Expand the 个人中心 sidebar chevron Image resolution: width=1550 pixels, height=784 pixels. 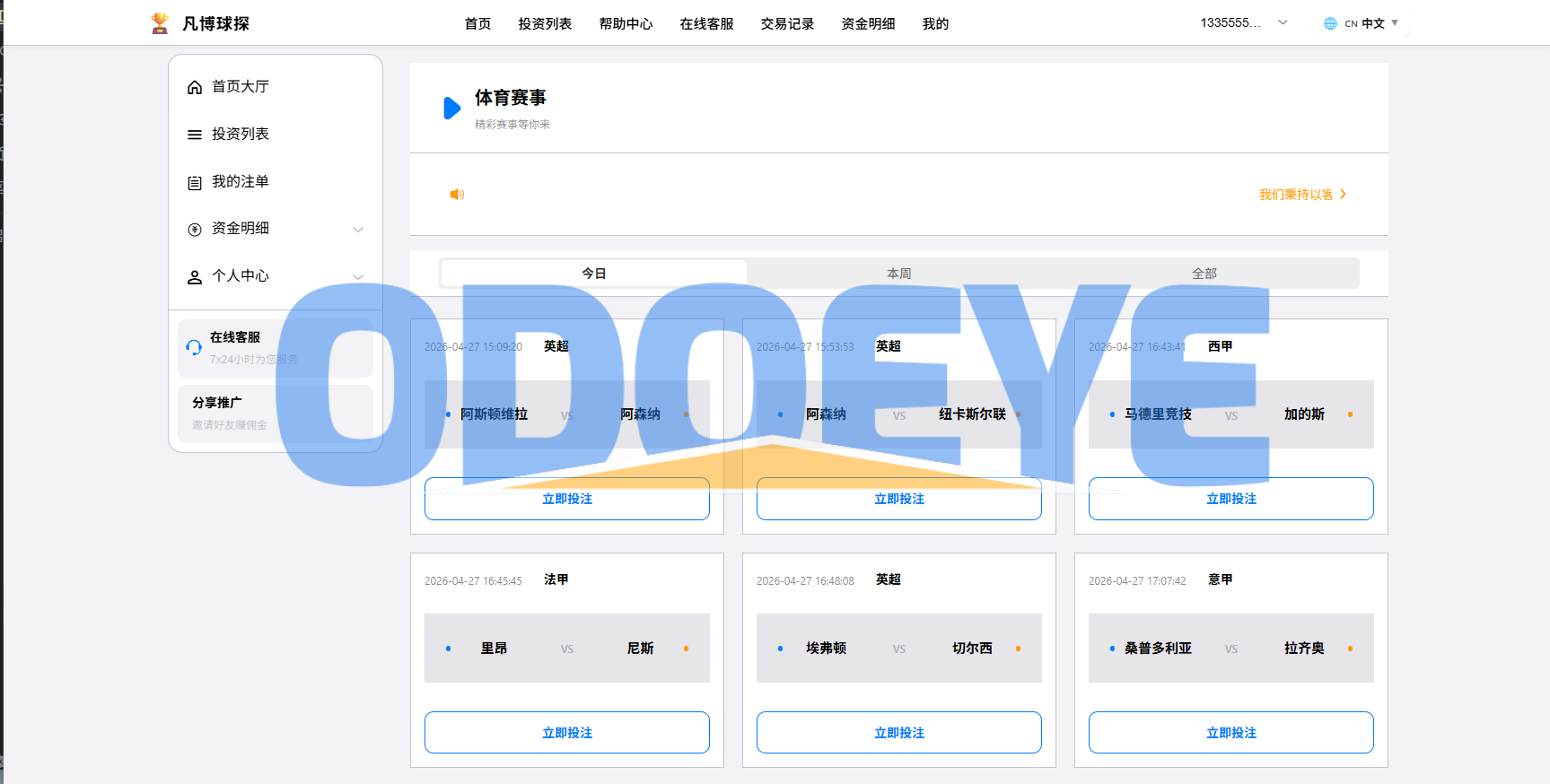pos(358,277)
